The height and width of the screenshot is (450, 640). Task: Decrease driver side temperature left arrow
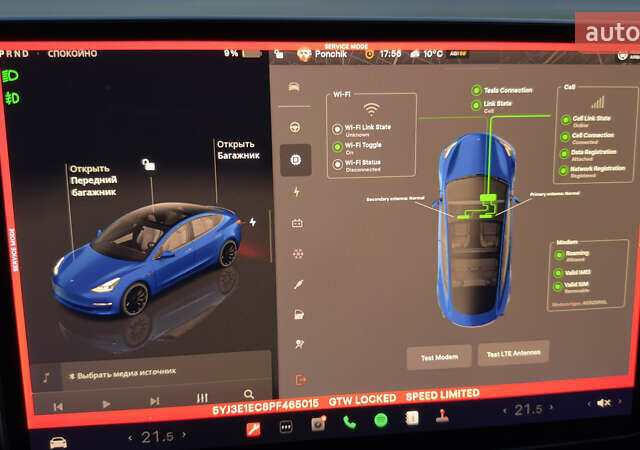point(130,439)
